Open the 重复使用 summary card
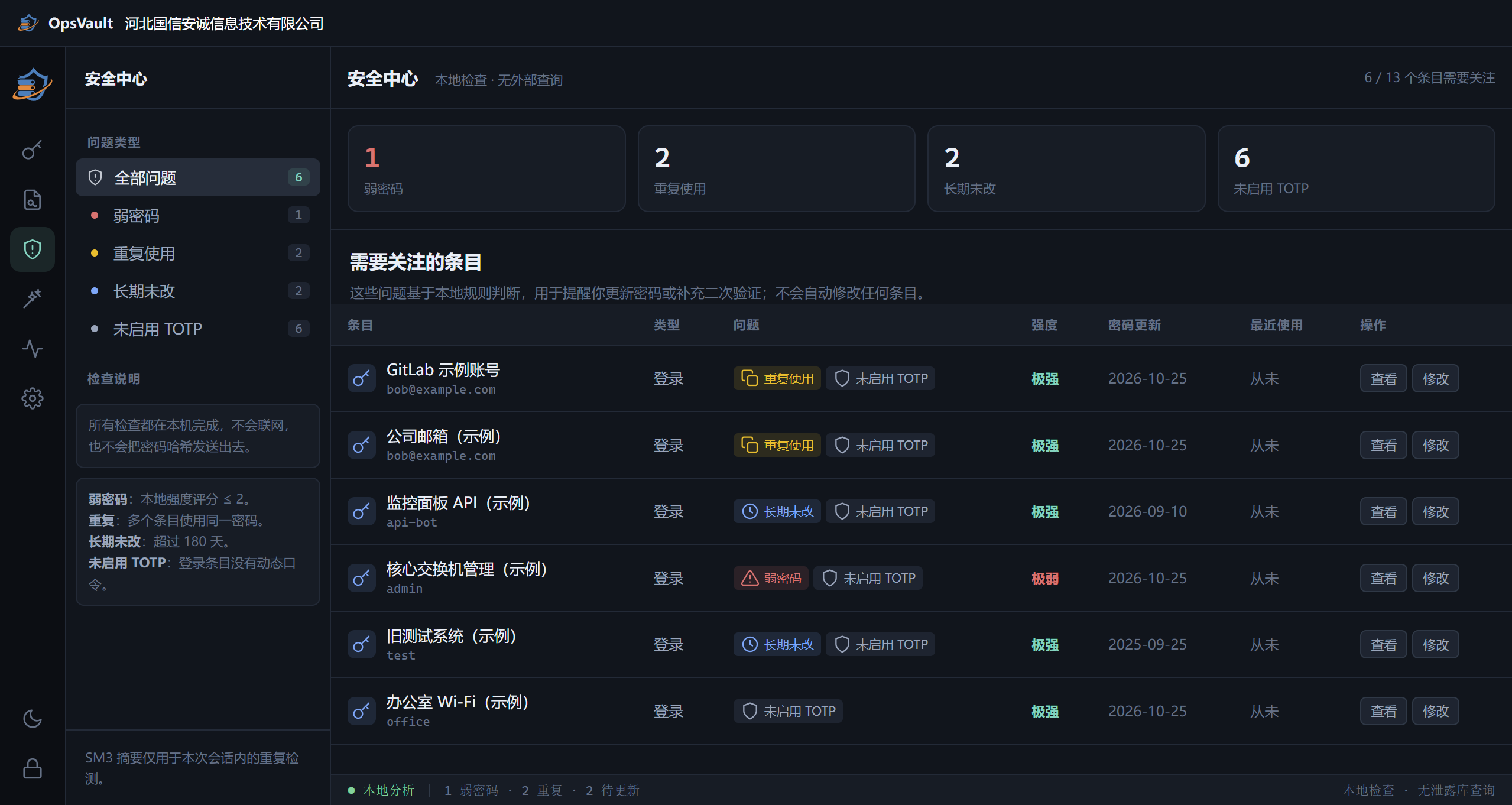The image size is (1512, 805). click(777, 168)
